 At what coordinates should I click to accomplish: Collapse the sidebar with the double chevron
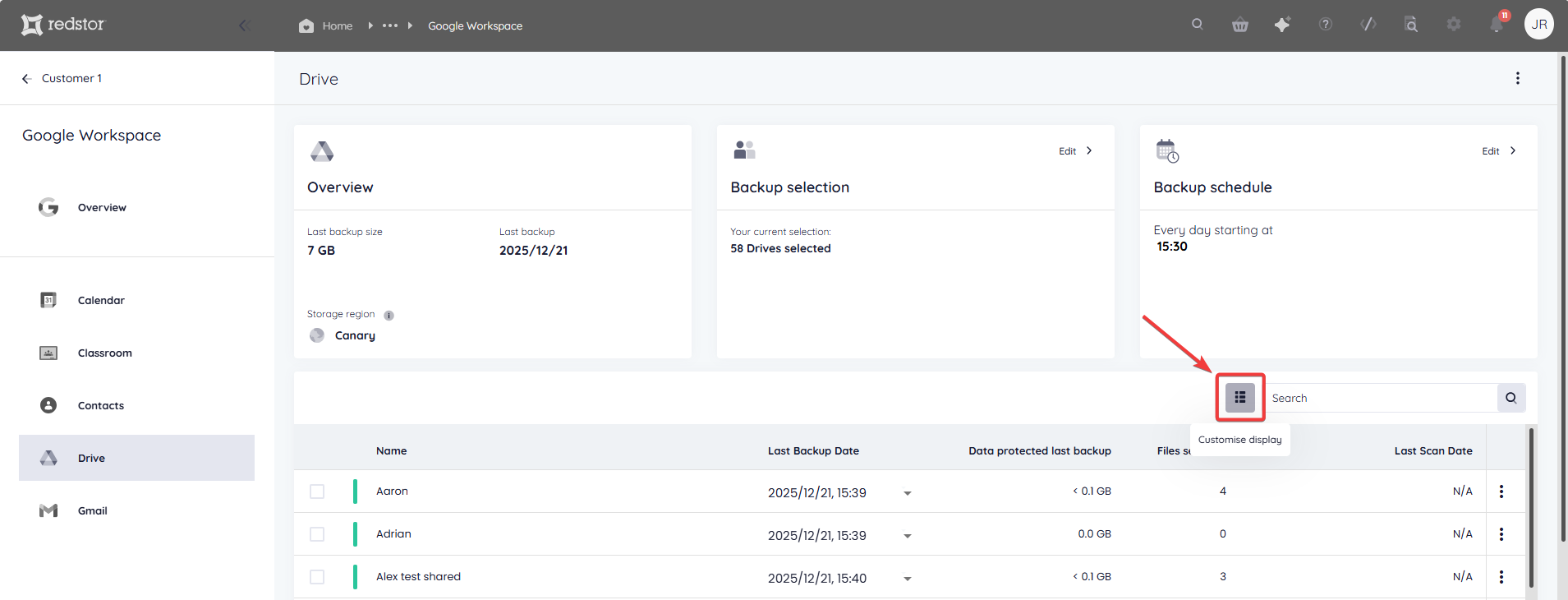pyautogui.click(x=244, y=25)
